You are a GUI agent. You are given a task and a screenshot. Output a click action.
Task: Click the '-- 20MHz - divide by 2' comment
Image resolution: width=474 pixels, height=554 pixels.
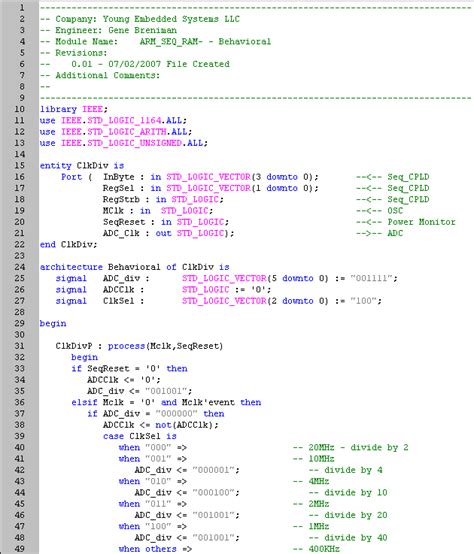(350, 448)
